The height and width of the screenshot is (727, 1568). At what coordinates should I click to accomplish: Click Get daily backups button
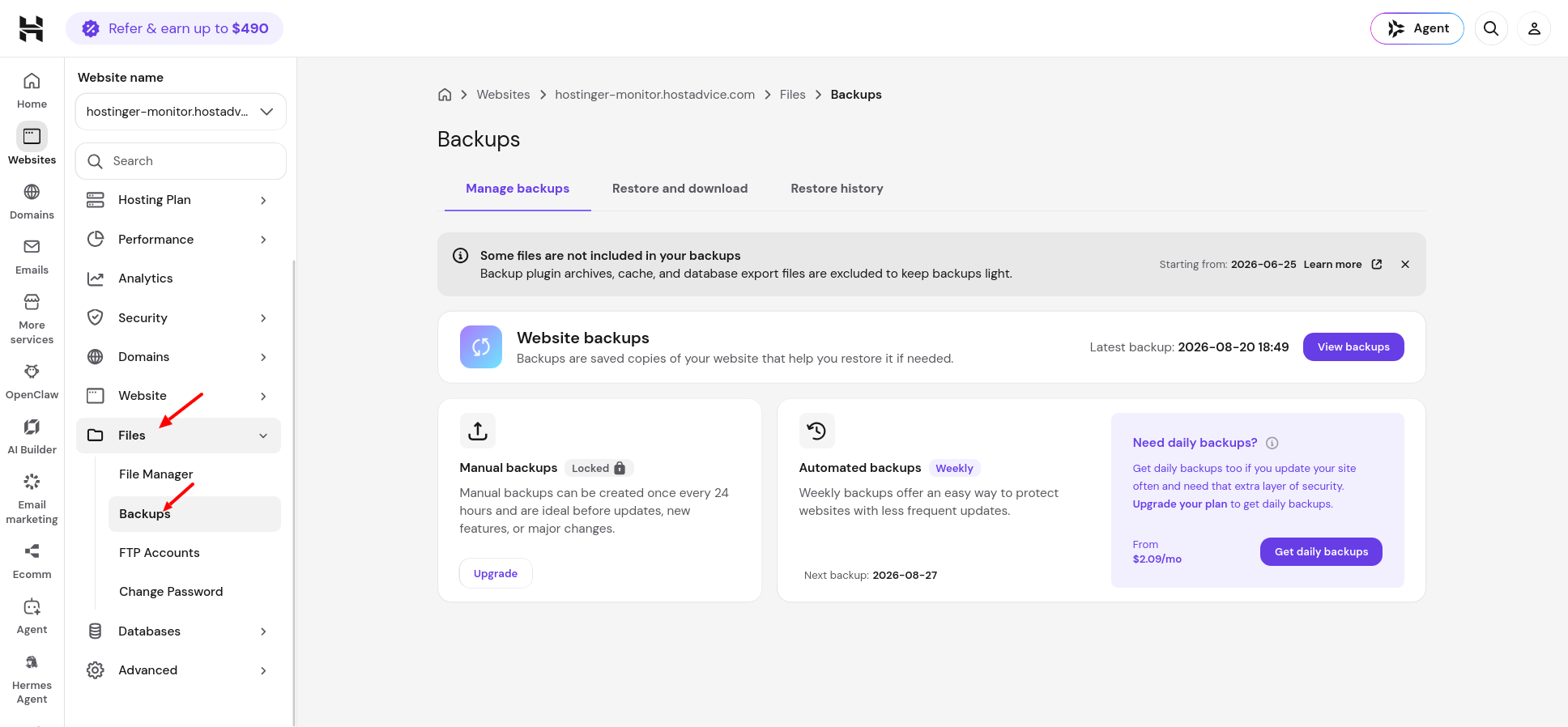1321,552
